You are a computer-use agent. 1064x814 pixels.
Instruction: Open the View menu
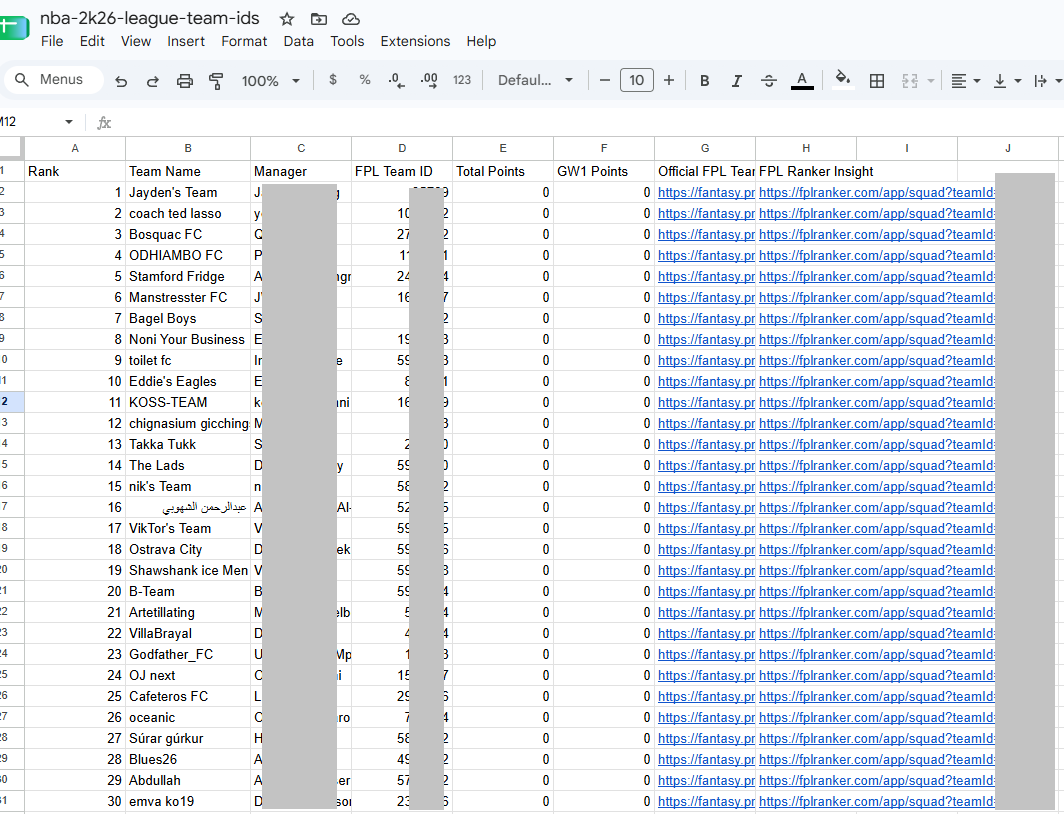[x=136, y=41]
